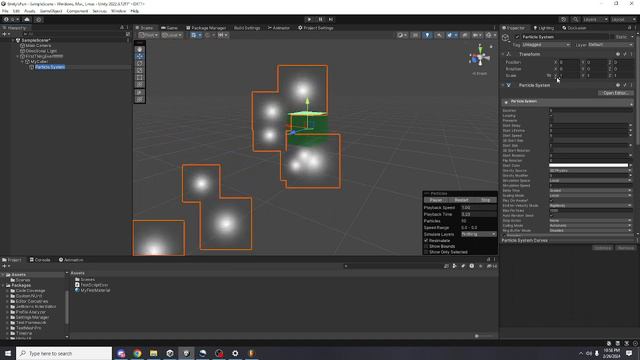Click the Project panel hidden packages eye icon
Image resolution: width=640 pixels, height=360 pixels.
coord(493,266)
